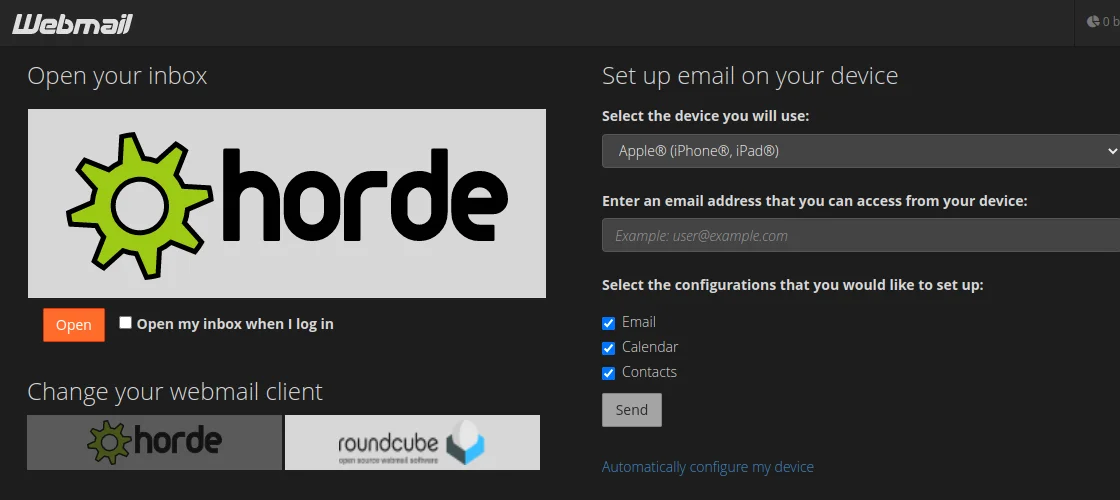This screenshot has height=500, width=1120.
Task: Click the Calendar checkbox label text
Action: pos(650,347)
